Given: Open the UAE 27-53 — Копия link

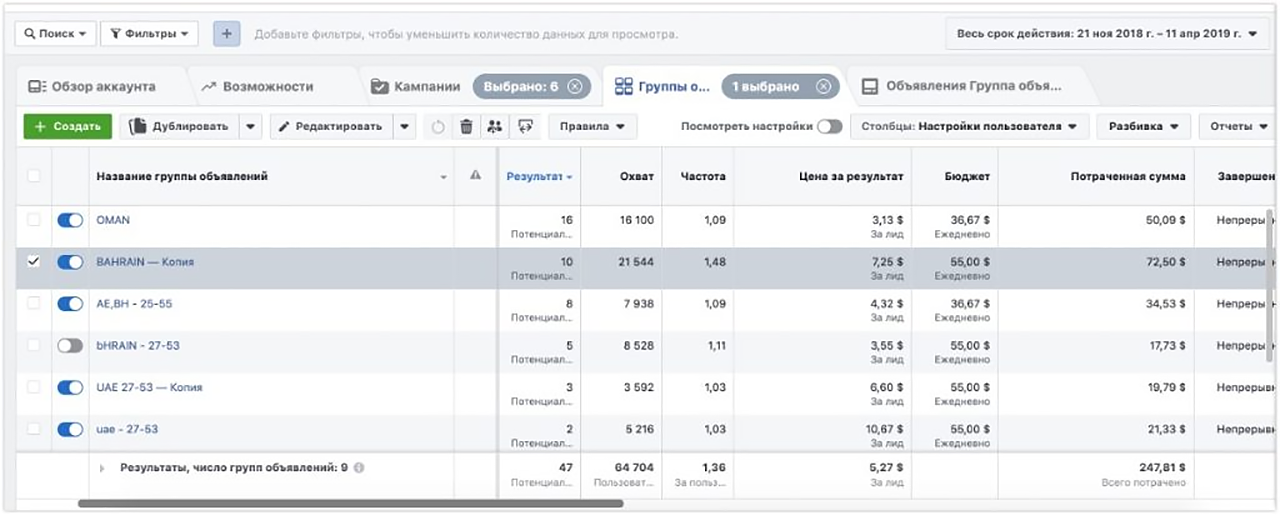Looking at the screenshot, I should click(x=149, y=388).
